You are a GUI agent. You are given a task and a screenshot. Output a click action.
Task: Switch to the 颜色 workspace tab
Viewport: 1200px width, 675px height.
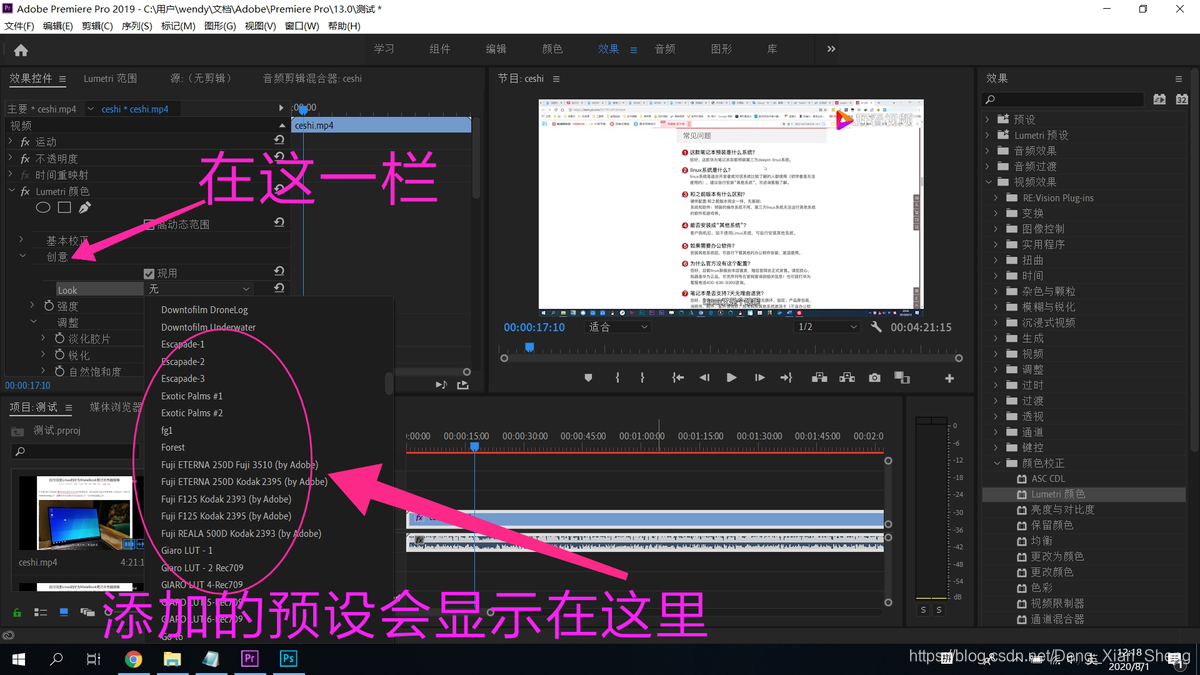[552, 49]
